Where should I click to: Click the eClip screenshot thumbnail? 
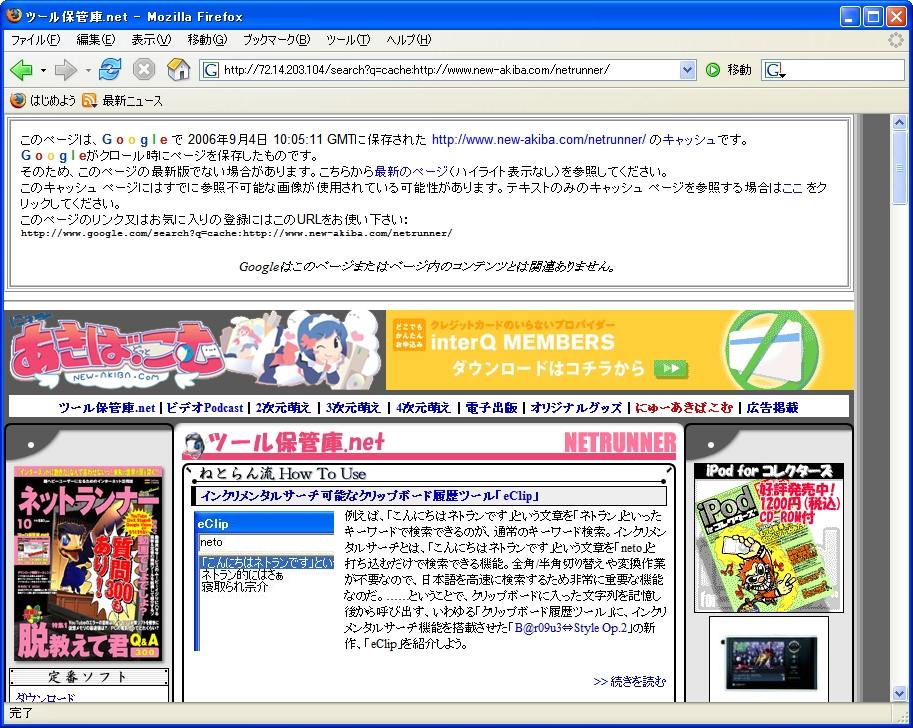pos(264,581)
